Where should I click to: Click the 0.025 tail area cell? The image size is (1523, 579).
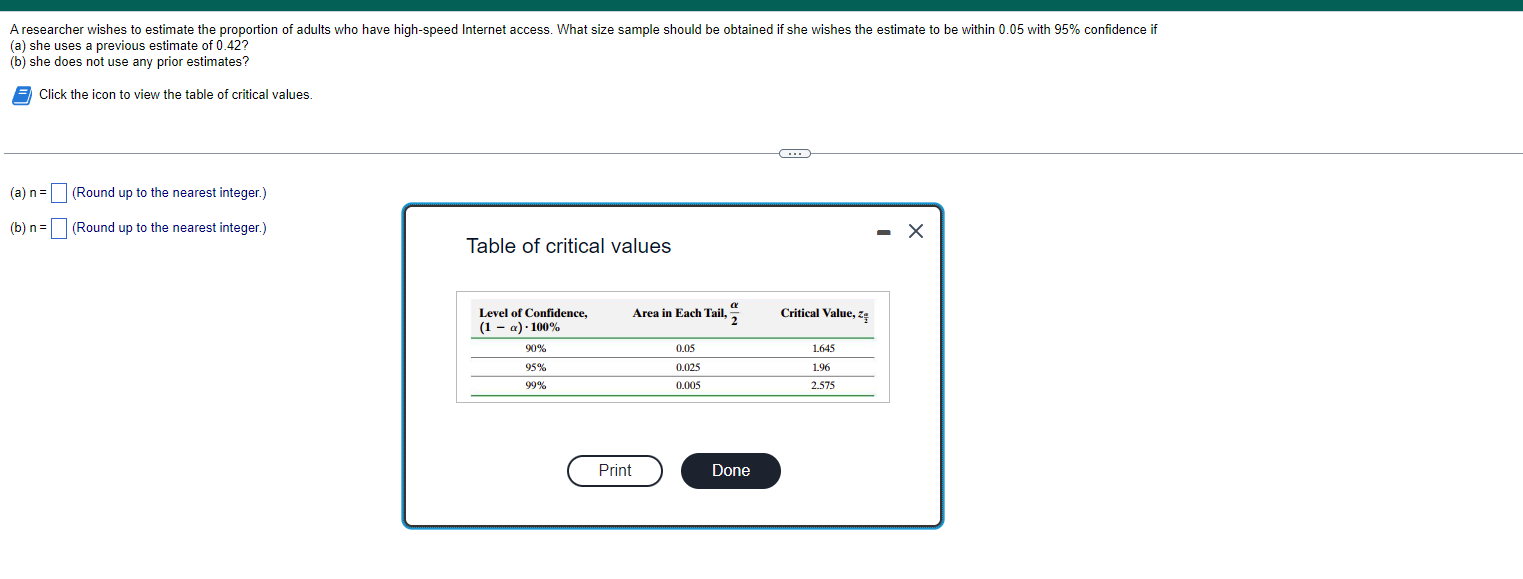(686, 367)
